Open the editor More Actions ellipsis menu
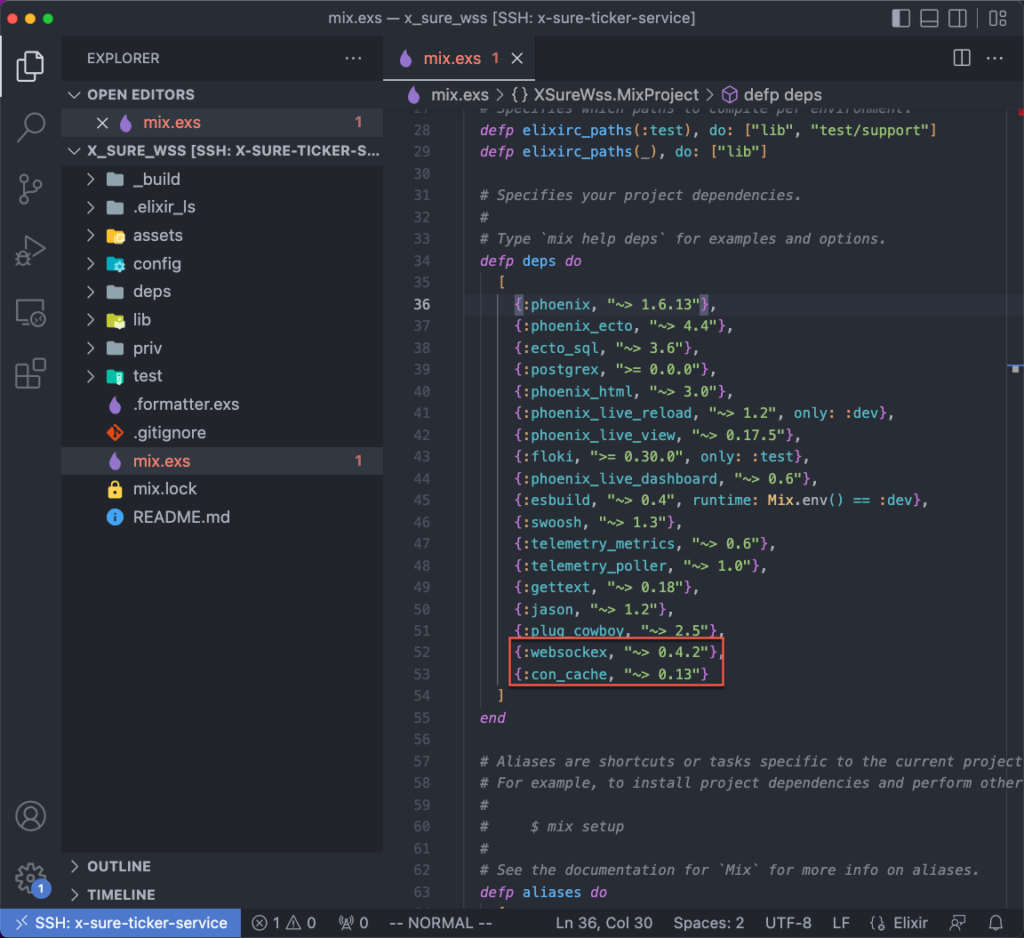 tap(994, 58)
